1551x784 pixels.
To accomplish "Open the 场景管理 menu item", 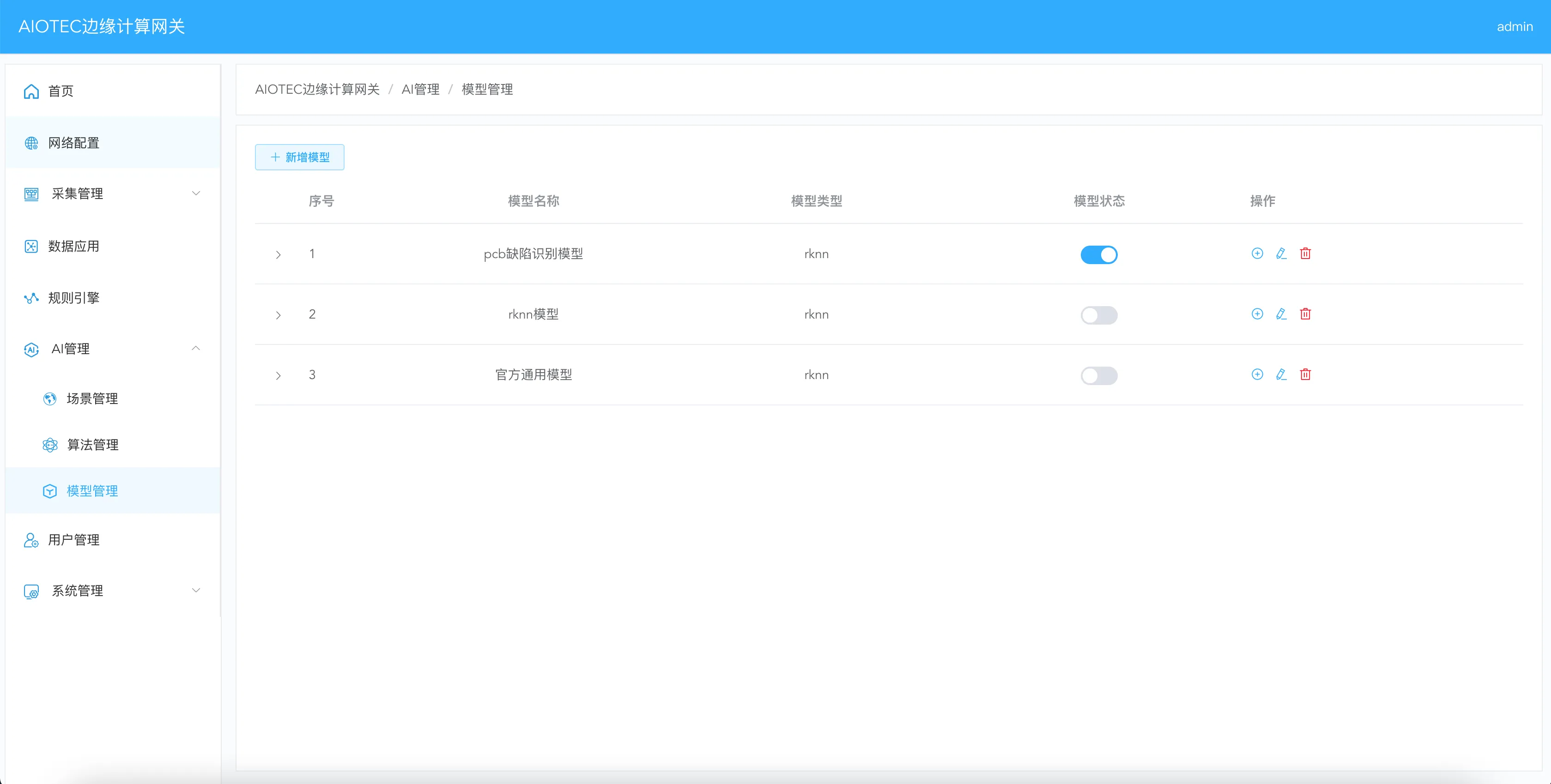I will tap(92, 399).
